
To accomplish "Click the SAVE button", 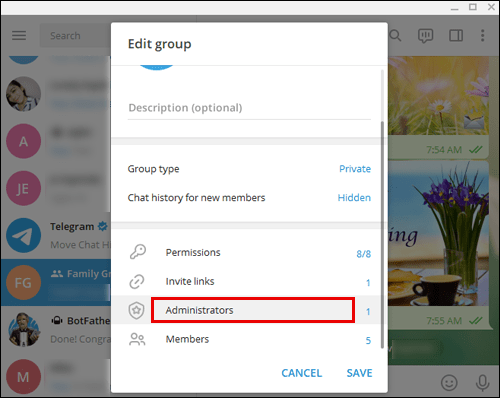I will click(x=359, y=373).
